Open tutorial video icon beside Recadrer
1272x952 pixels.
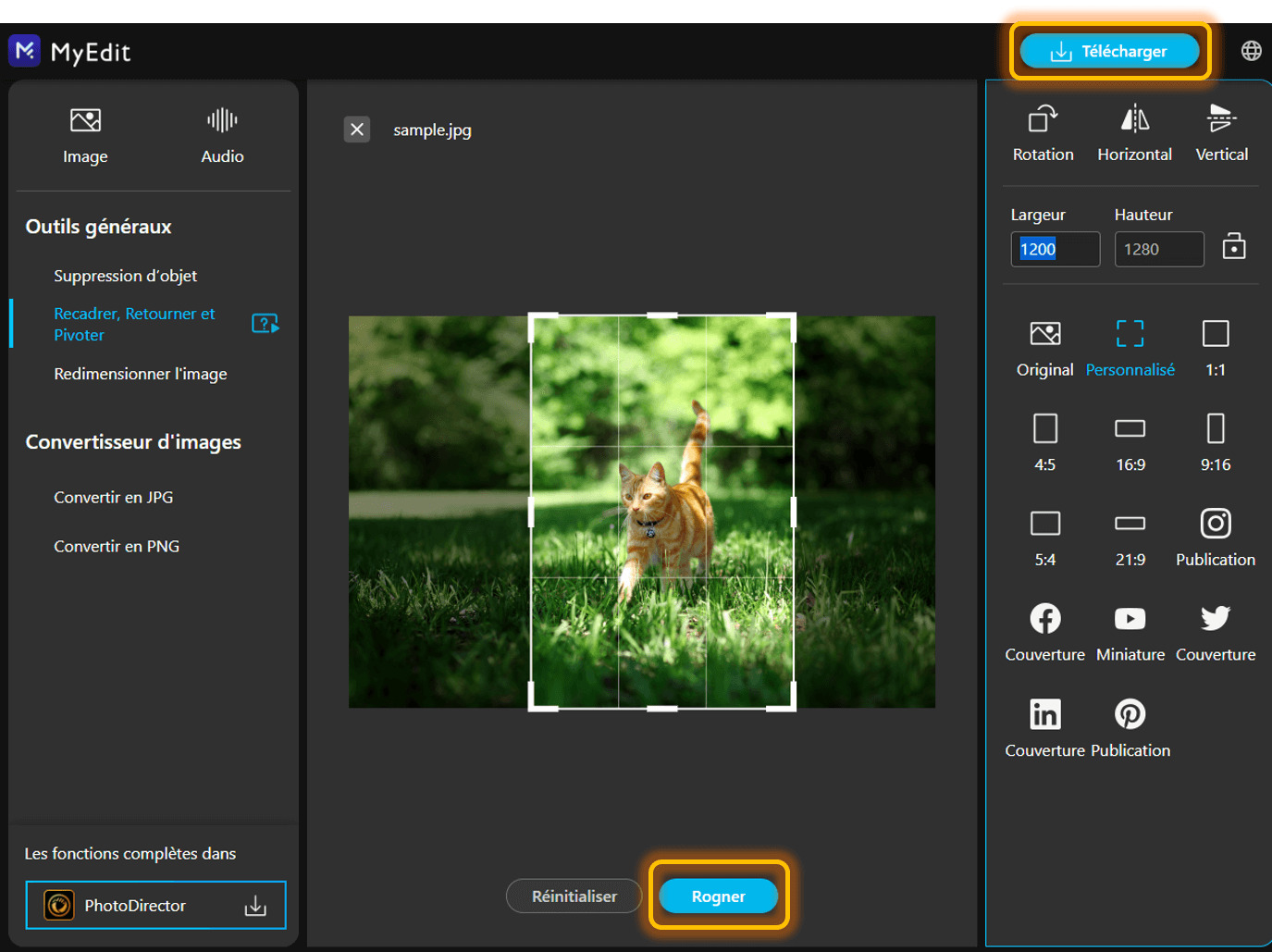click(265, 324)
